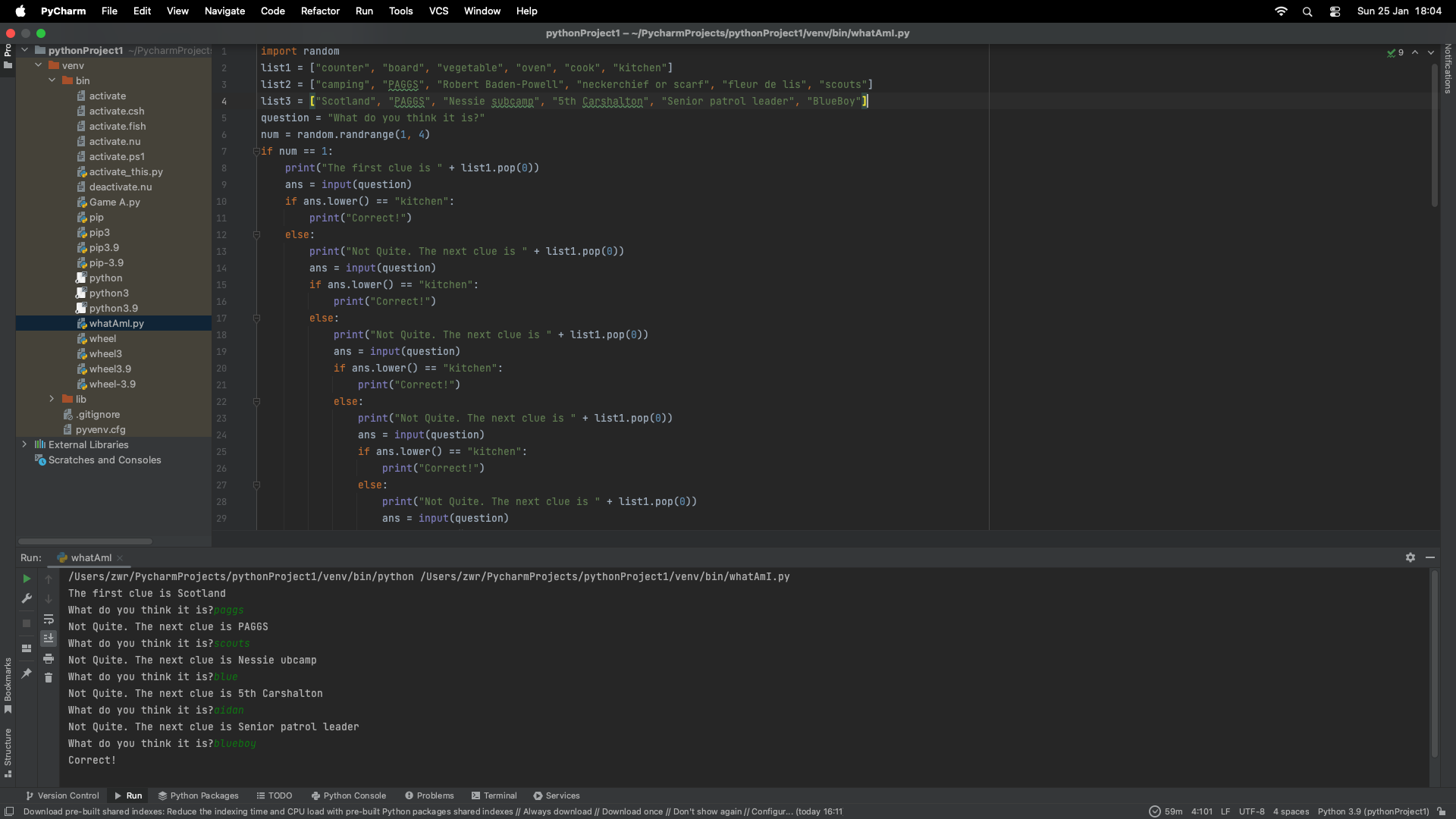This screenshot has height=819, width=1456.
Task: Expand the lib folder
Action: (52, 399)
